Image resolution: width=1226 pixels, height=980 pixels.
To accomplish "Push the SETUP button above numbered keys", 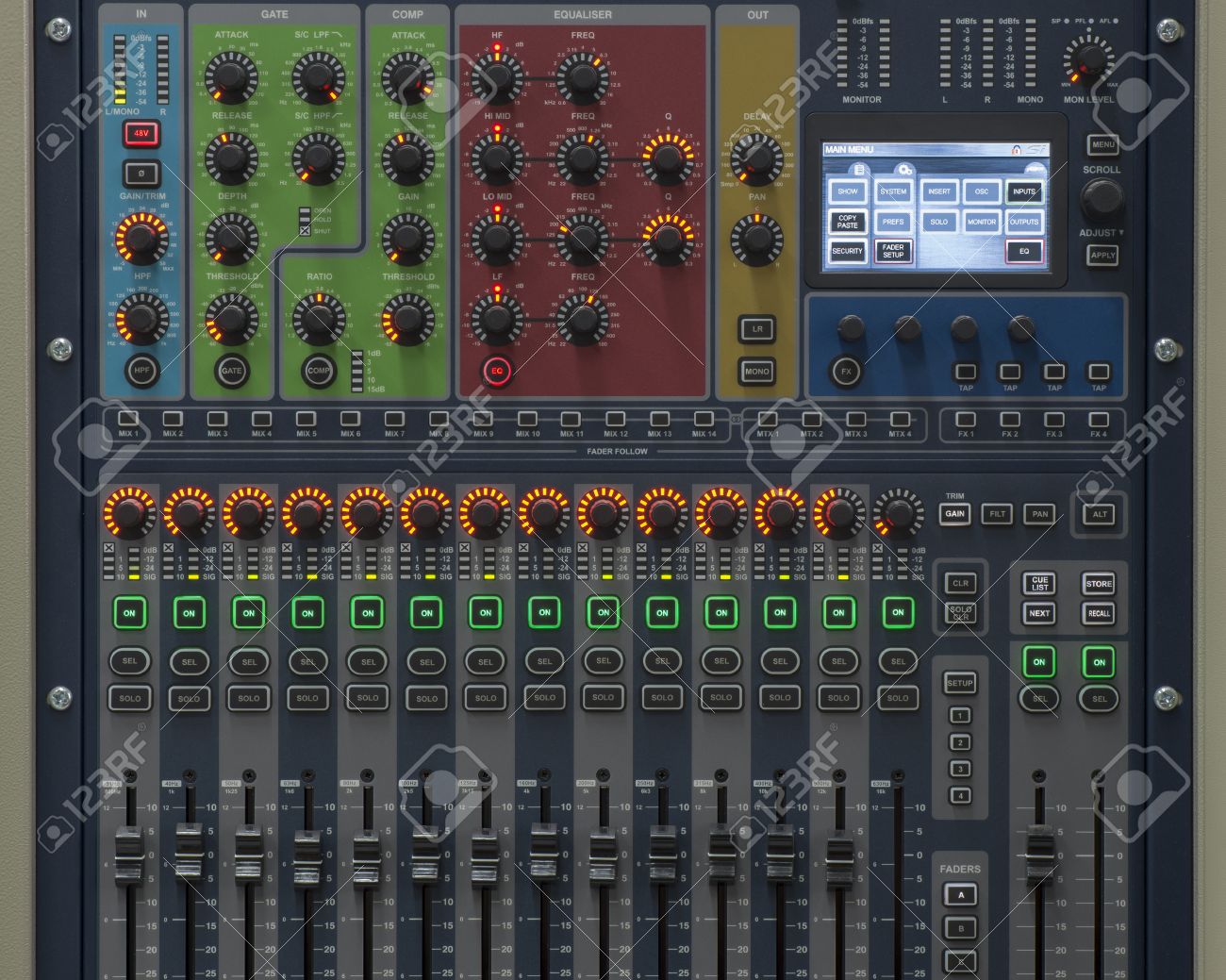I will click(x=959, y=683).
